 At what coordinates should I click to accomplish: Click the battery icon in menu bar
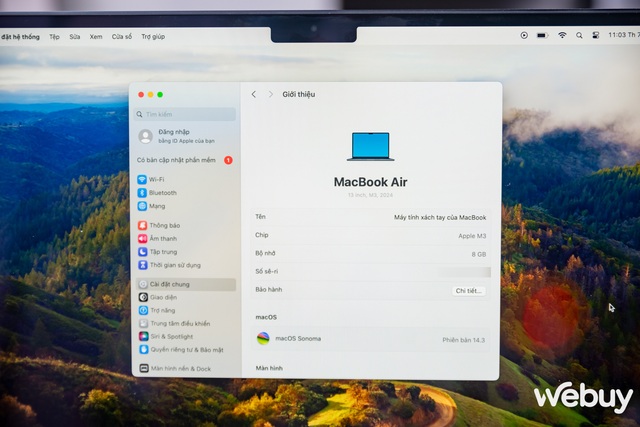coord(542,36)
